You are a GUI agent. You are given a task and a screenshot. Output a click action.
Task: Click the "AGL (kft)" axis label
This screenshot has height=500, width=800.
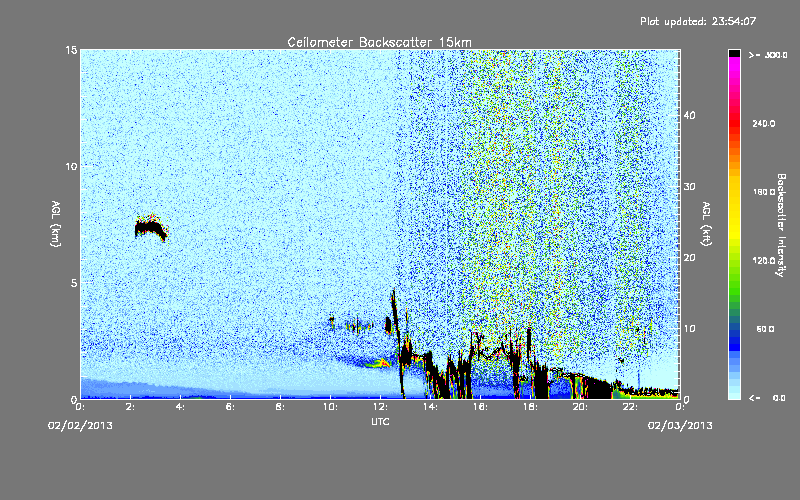706,223
